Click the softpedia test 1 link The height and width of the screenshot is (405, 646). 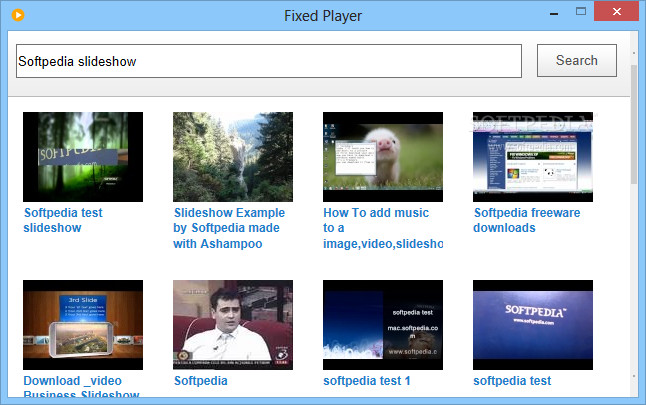[367, 381]
